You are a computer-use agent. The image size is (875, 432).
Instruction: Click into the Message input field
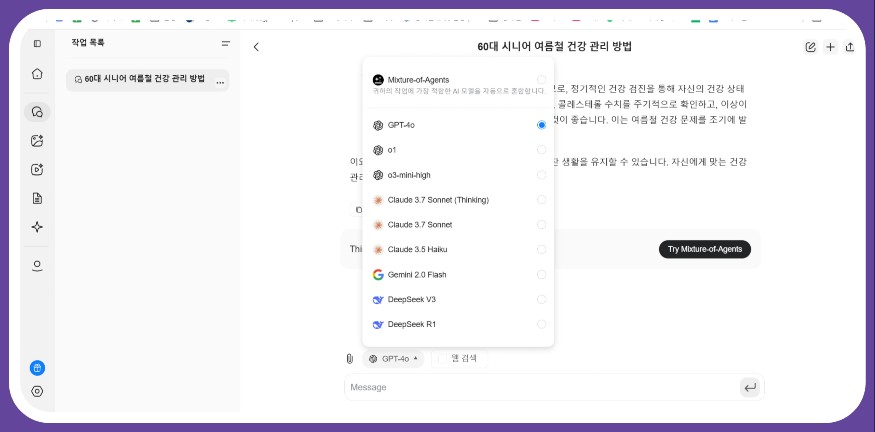[540, 387]
